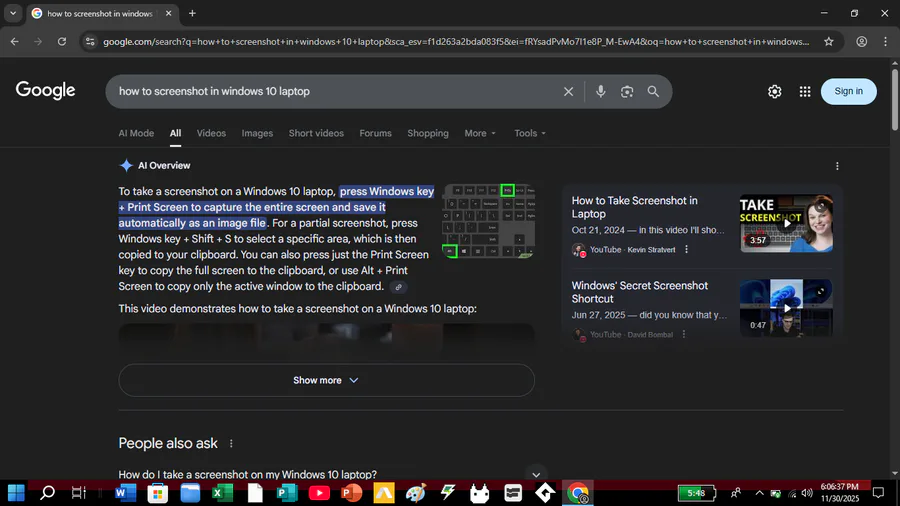The width and height of the screenshot is (900, 506).
Task: Click Sign in button
Action: point(848,91)
